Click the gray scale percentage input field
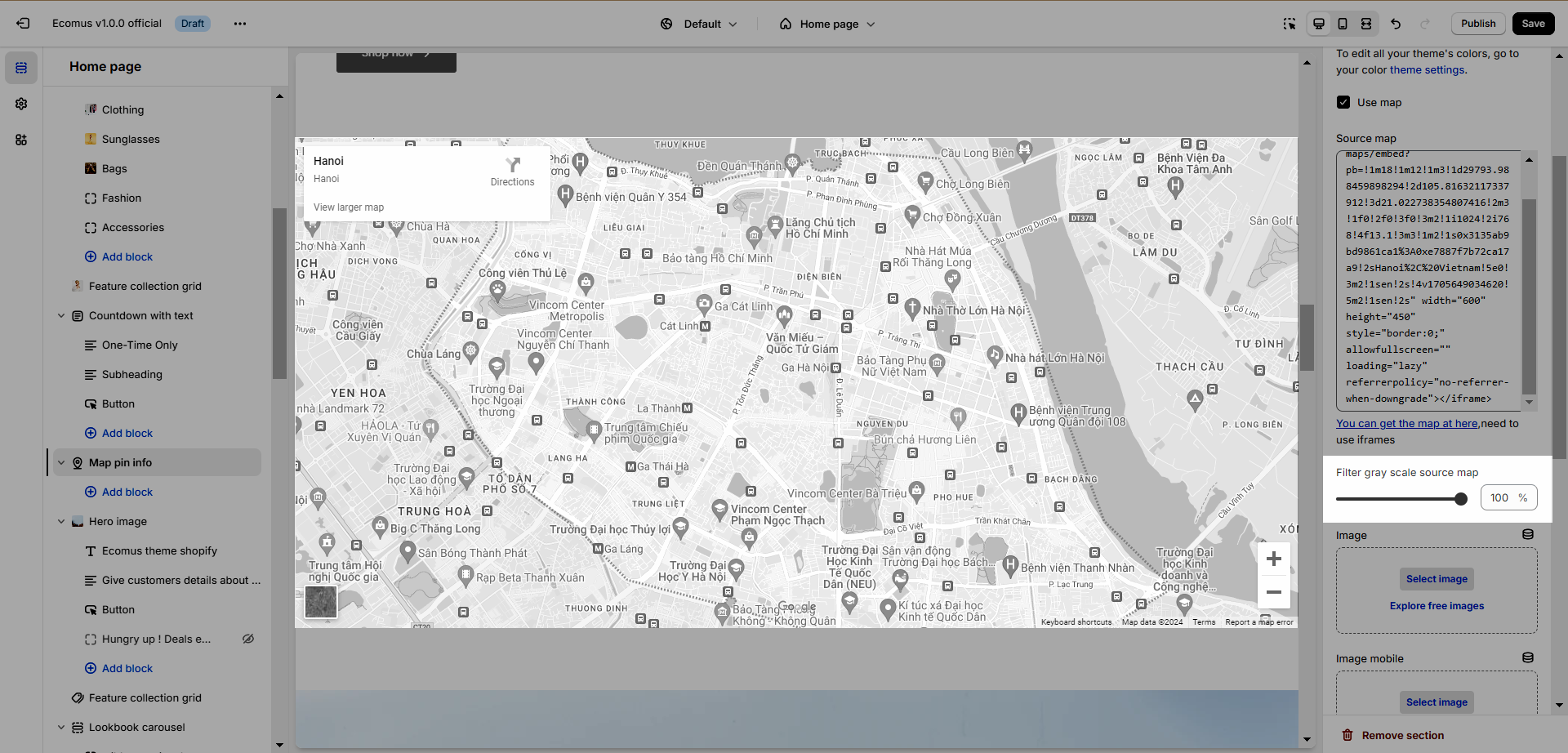 tap(1508, 497)
